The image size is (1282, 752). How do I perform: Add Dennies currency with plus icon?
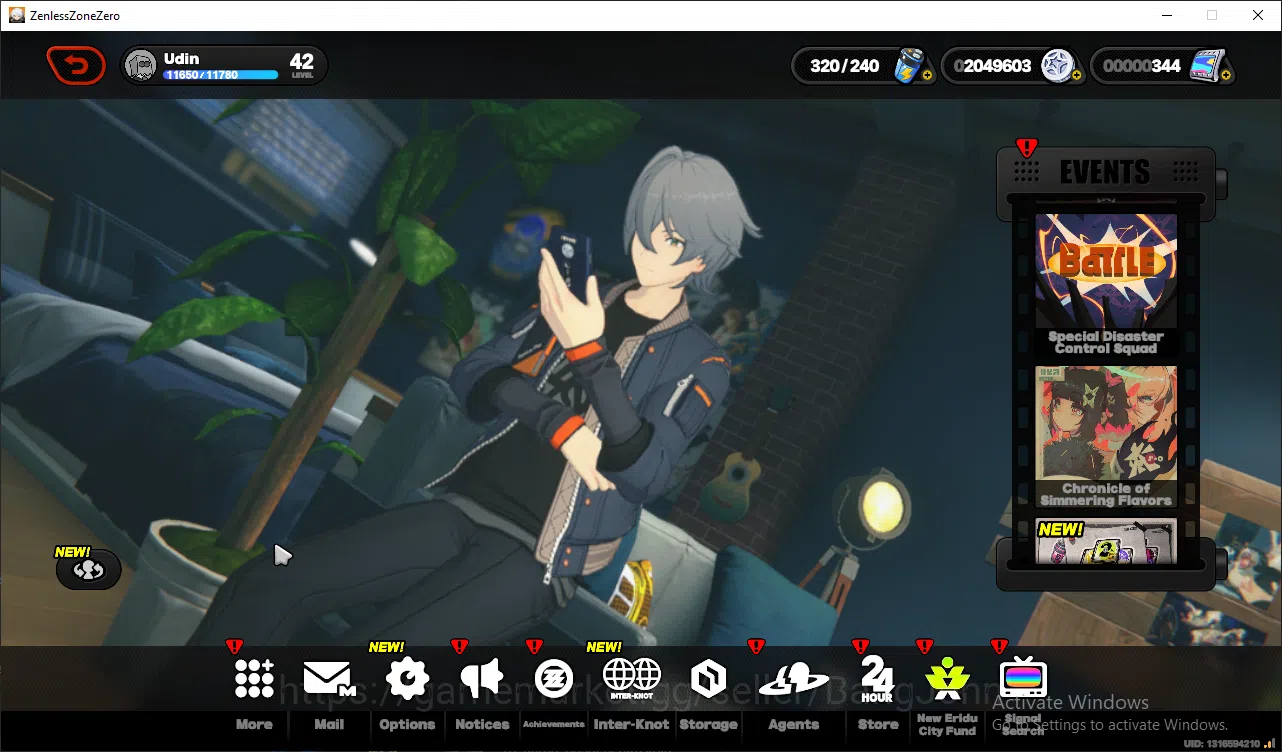1076,75
